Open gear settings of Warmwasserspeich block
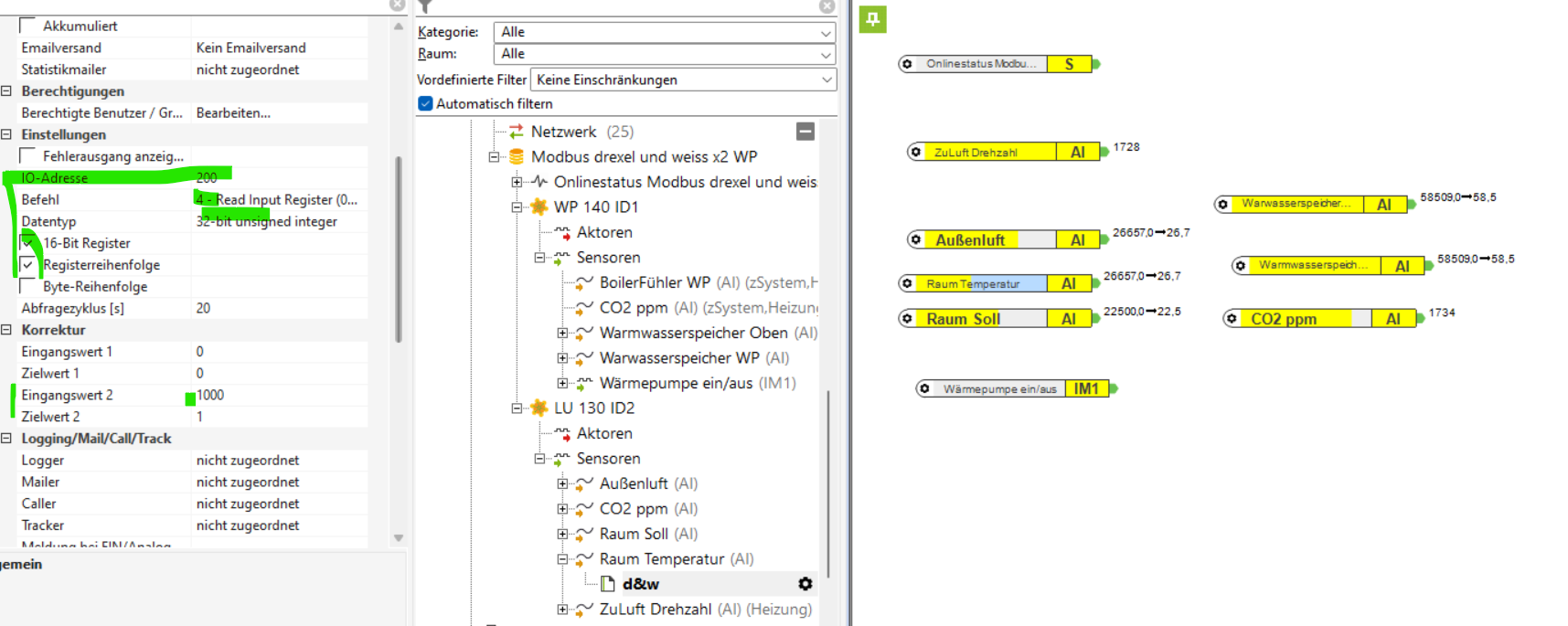Viewport: 1568px width, 626px height. click(x=1240, y=266)
